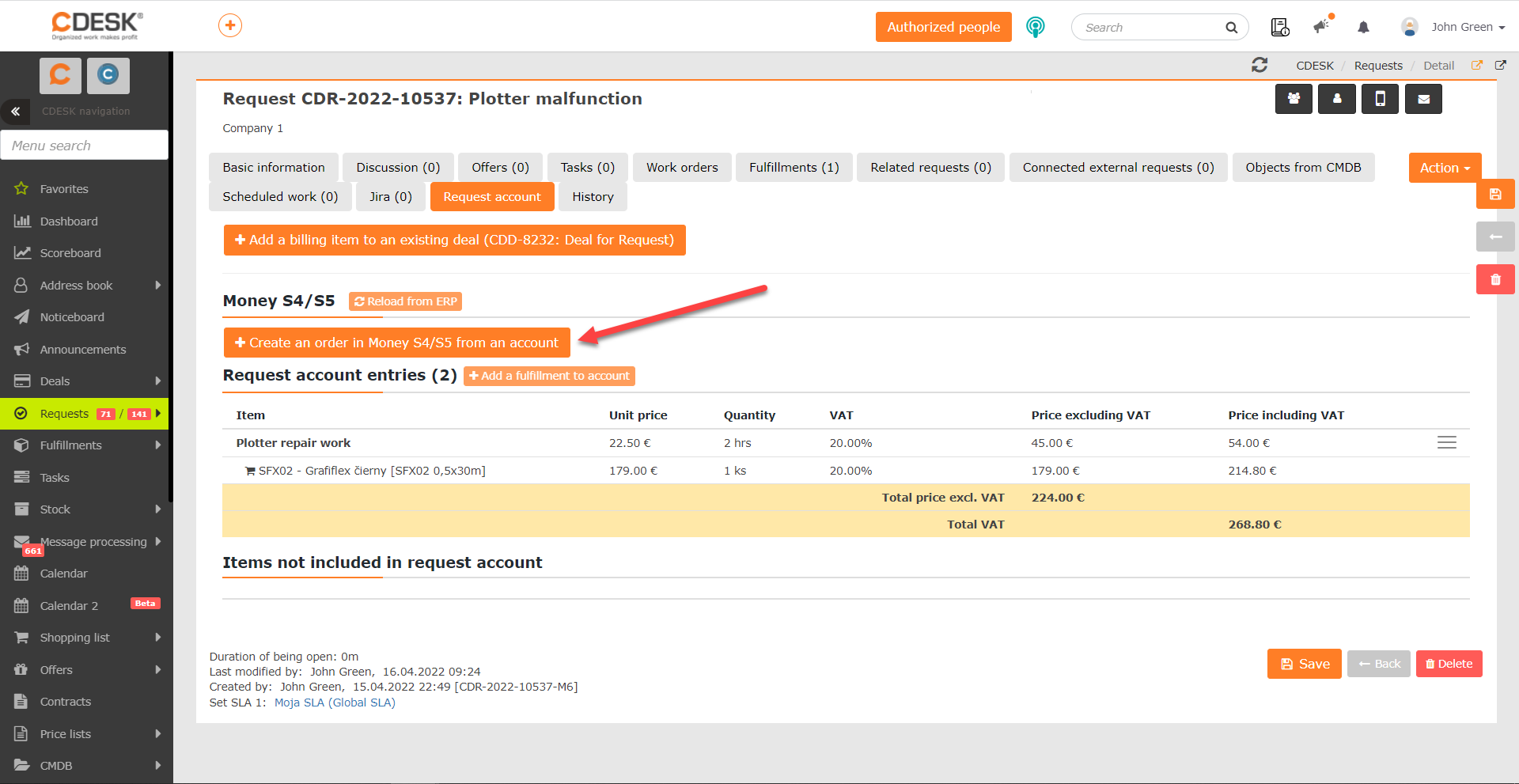Open John Green user dropdown
The image size is (1519, 784).
(x=1468, y=27)
